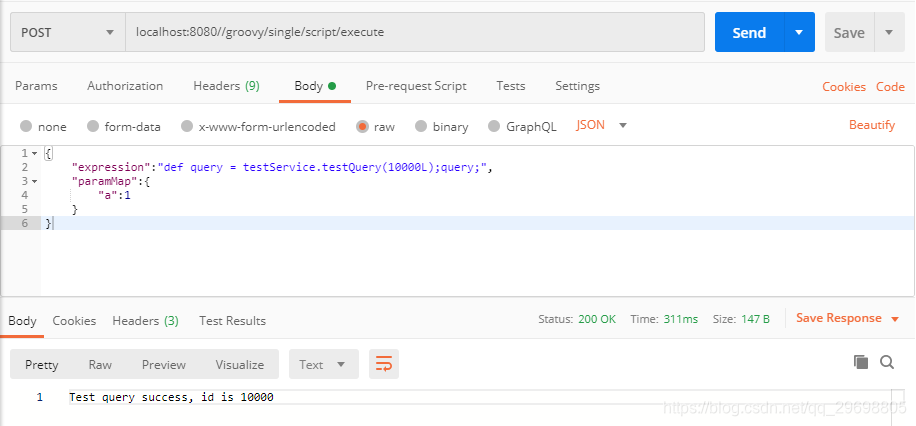
Task: Collapse JSON root at line 1
Action: click(x=34, y=153)
